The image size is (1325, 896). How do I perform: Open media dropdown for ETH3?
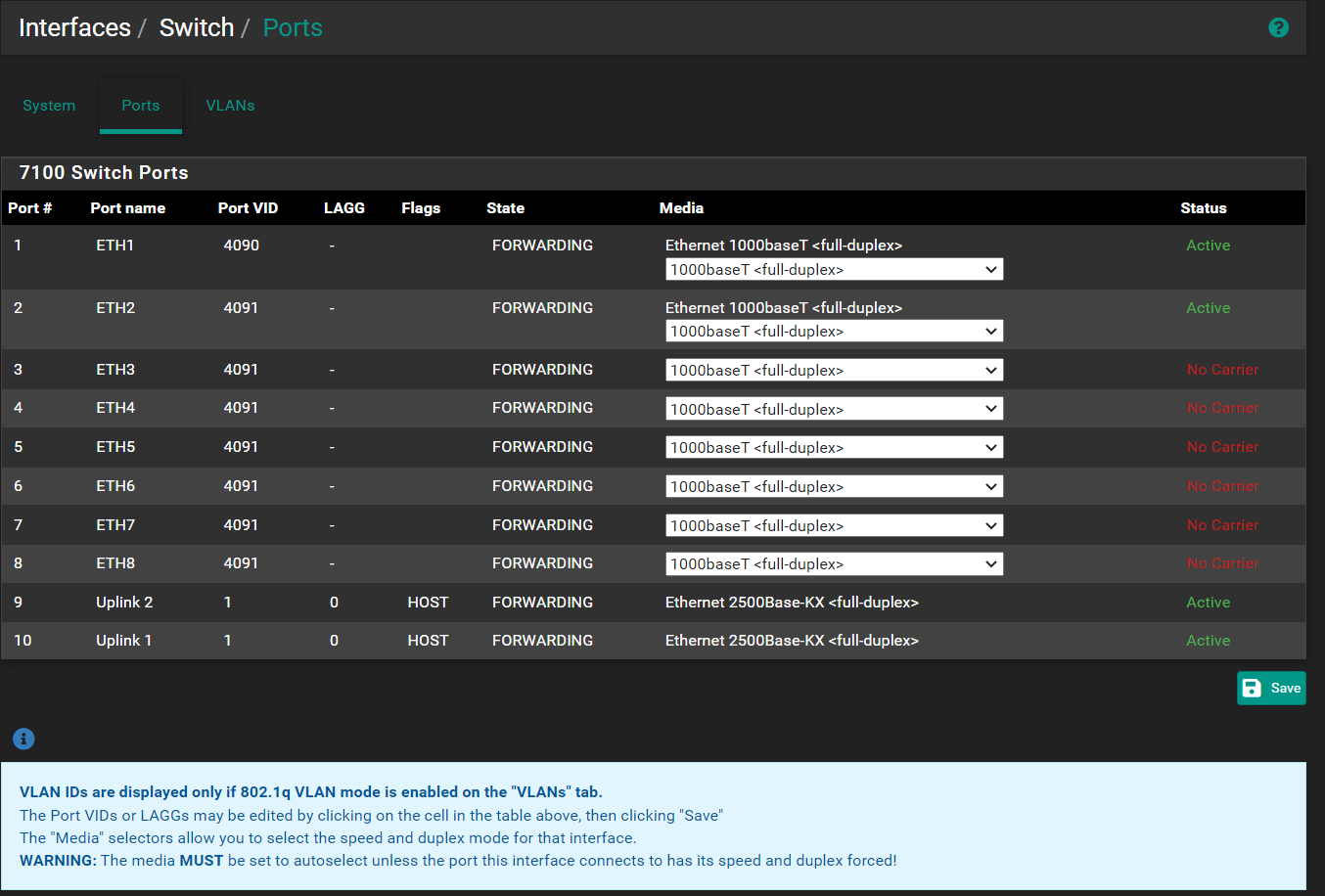(835, 370)
